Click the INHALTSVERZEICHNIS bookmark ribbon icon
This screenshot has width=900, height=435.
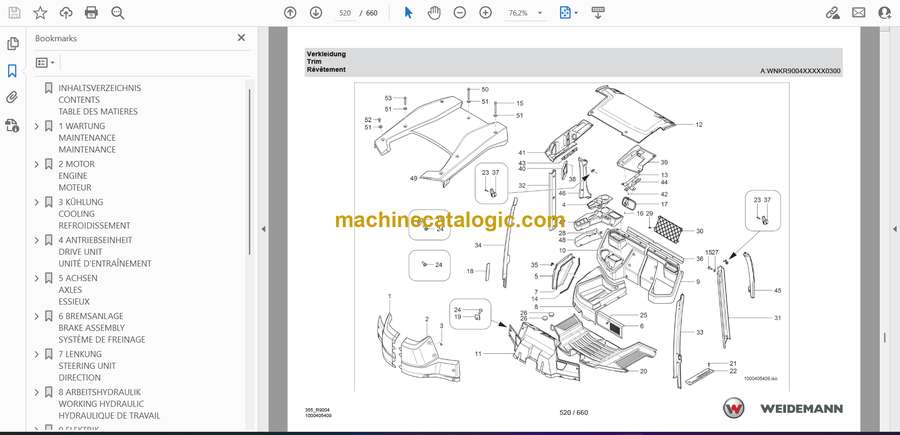49,88
